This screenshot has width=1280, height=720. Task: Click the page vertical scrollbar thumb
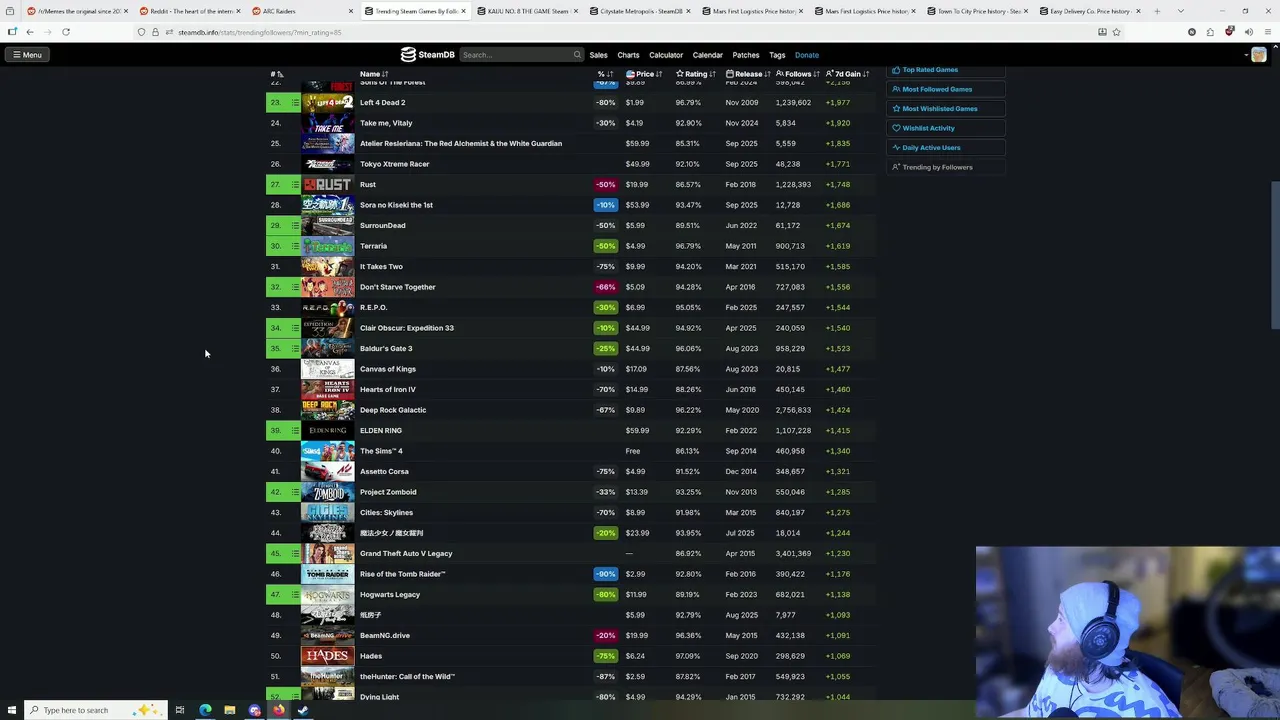tap(1275, 255)
